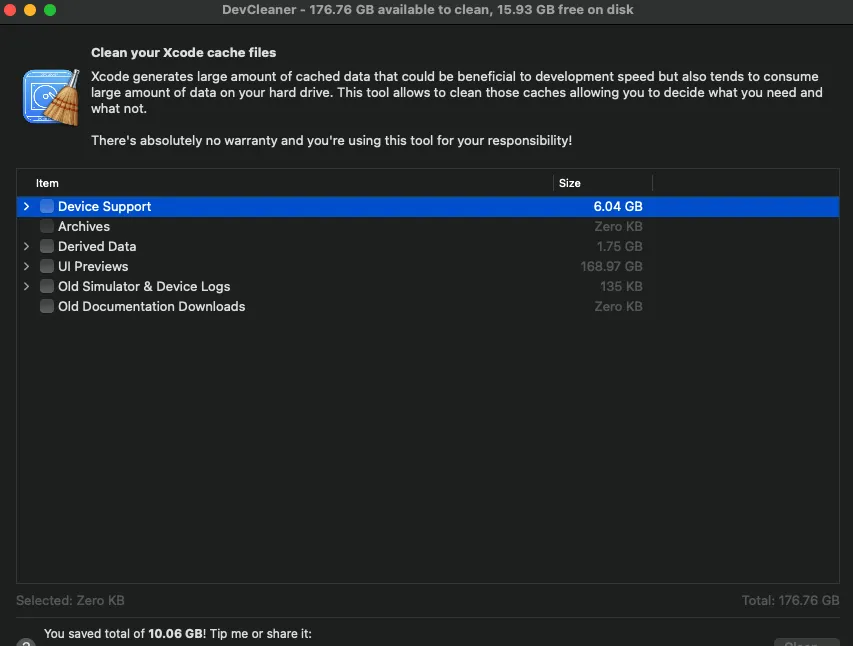Click the Total: 176.76 GB status text
Screen dimensions: 853x646
790,600
